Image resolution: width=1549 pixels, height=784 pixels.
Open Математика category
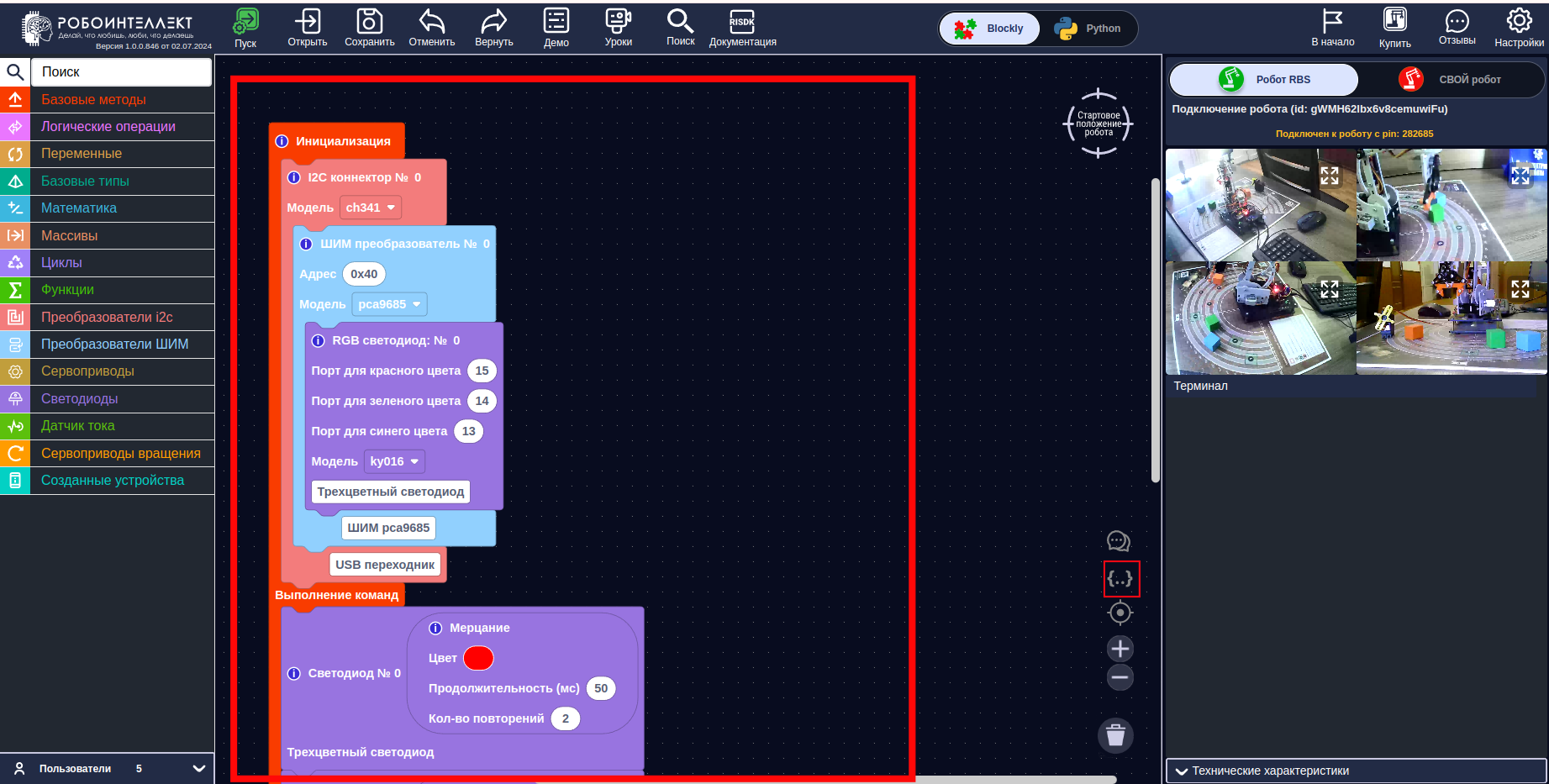pos(108,208)
